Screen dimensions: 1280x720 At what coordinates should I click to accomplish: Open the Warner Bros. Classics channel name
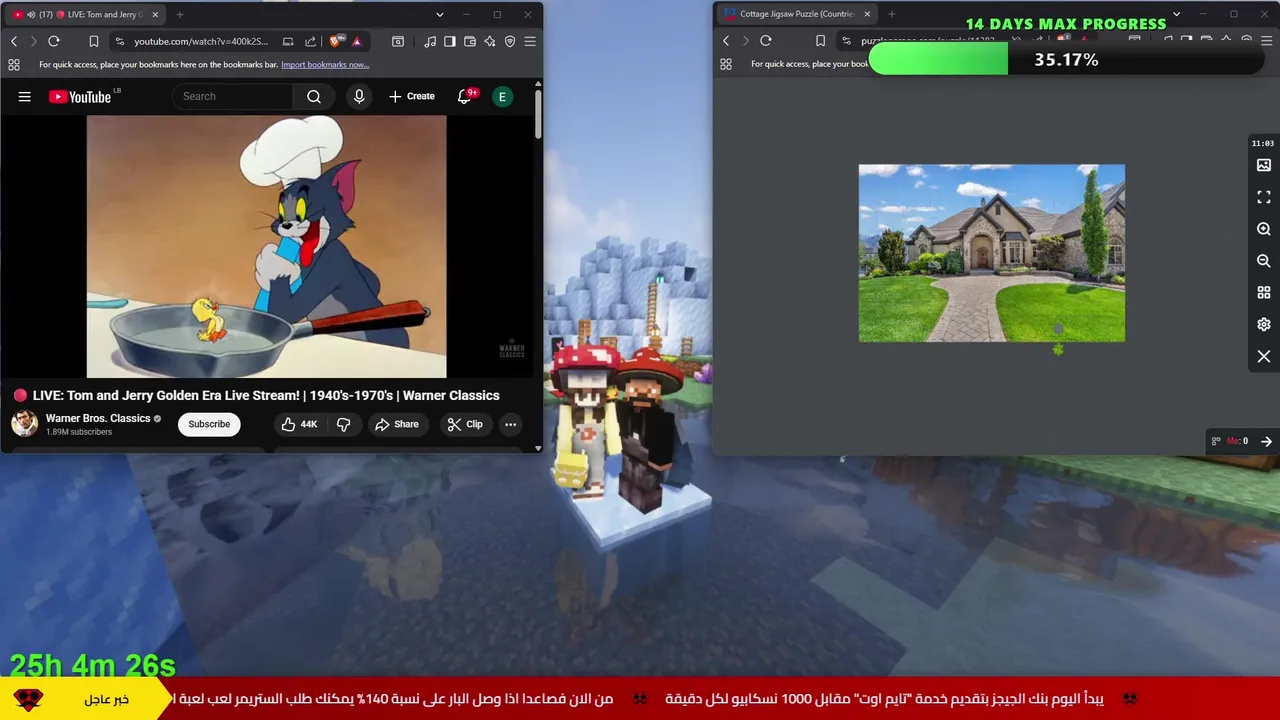[98, 418]
